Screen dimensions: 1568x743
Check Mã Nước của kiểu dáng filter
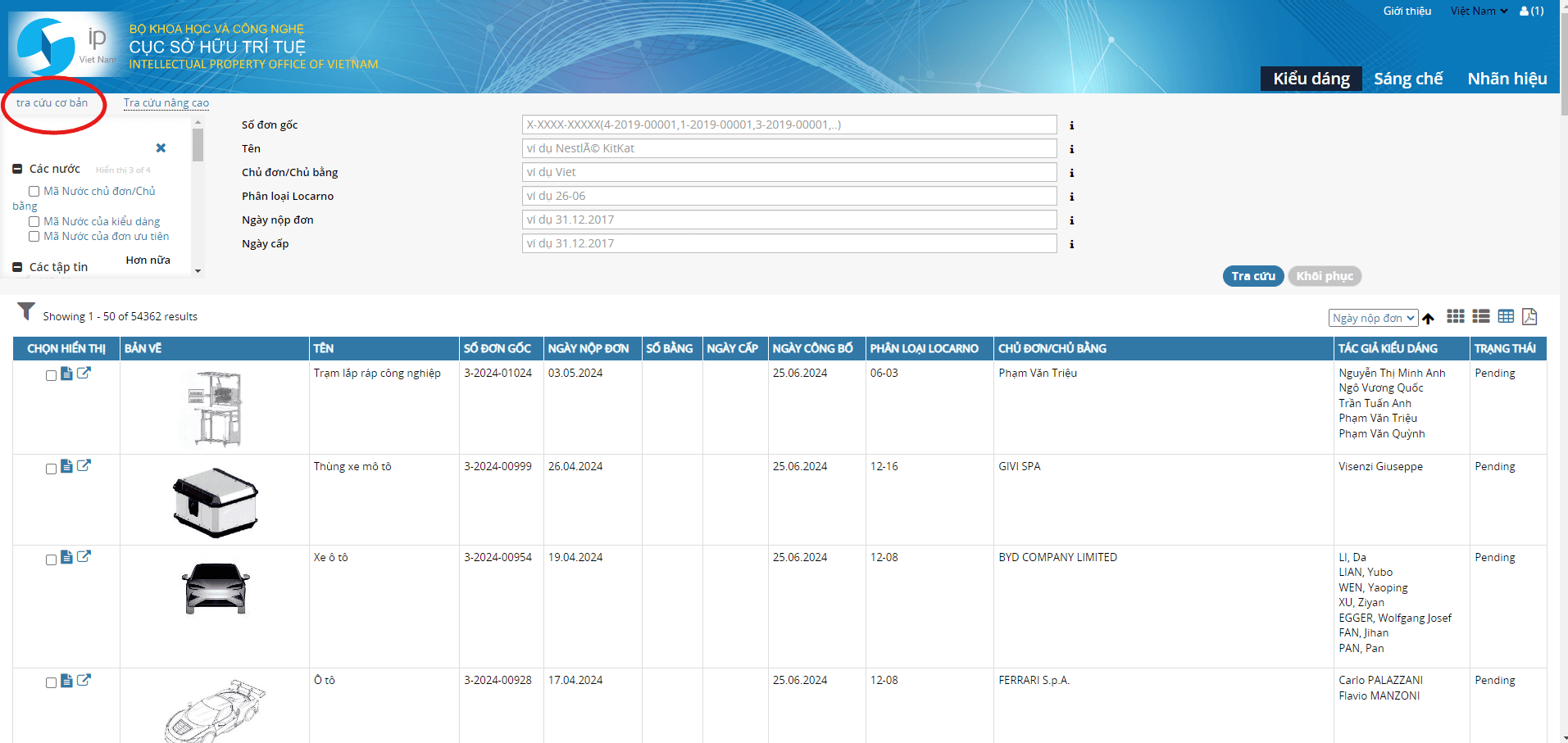34,222
